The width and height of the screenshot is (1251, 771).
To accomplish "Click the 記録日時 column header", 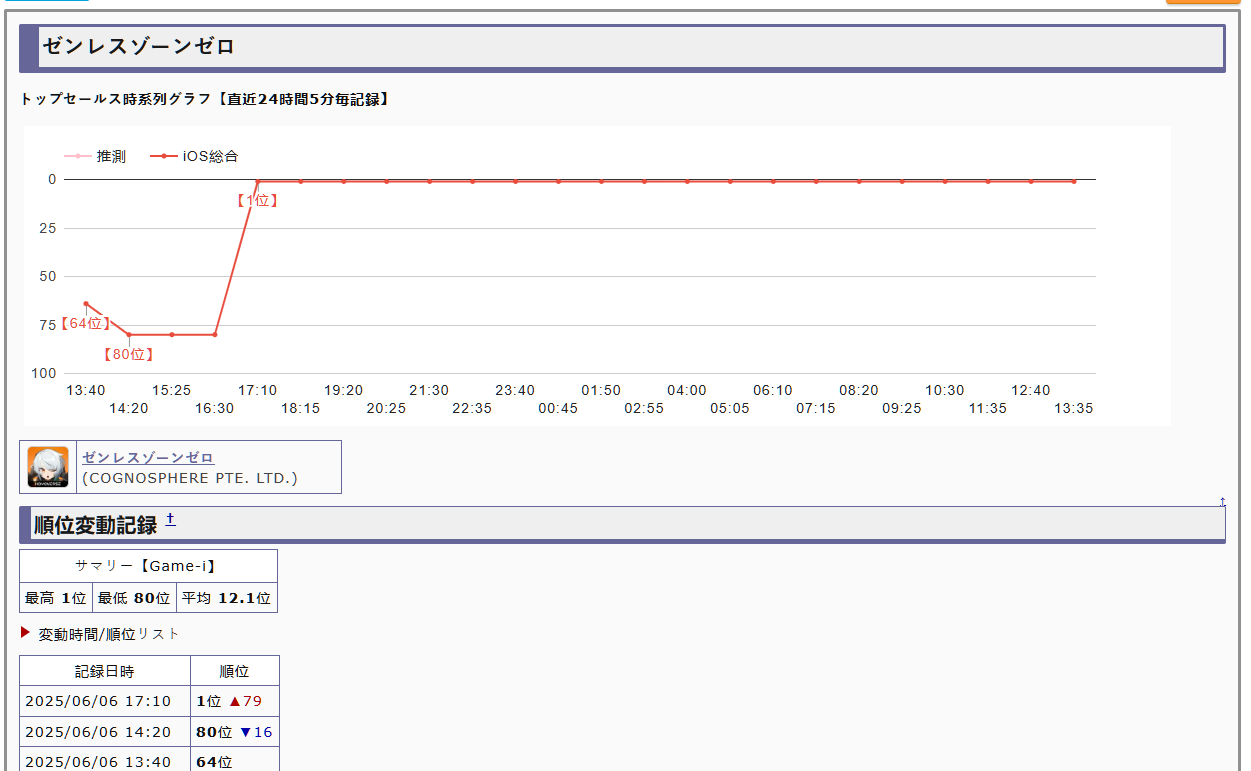I will tap(105, 671).
